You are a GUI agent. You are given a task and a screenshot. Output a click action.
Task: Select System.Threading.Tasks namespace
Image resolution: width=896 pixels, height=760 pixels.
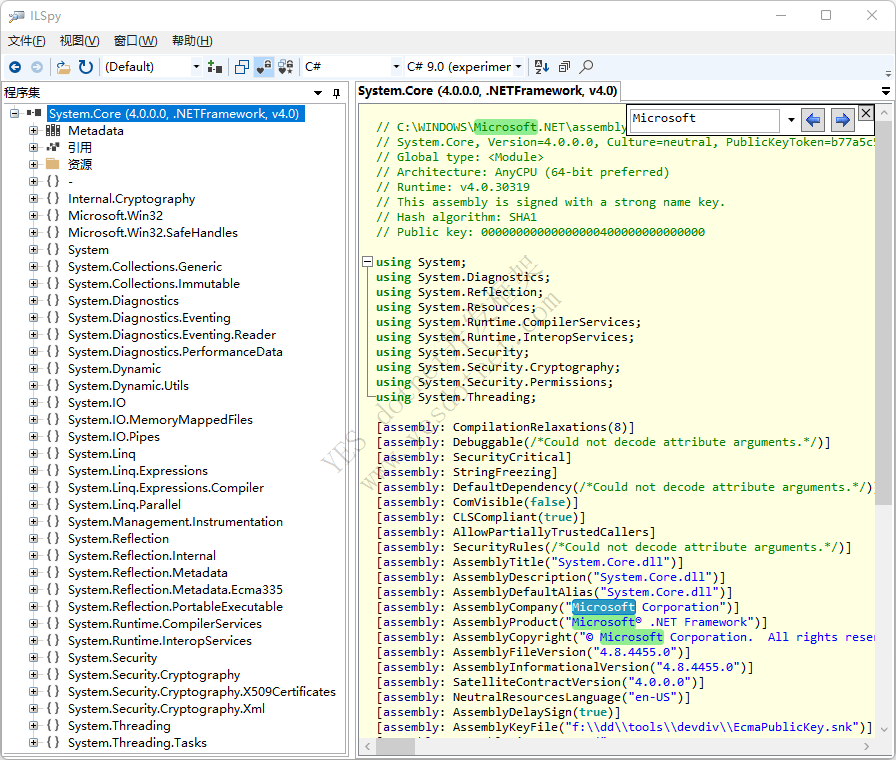137,743
